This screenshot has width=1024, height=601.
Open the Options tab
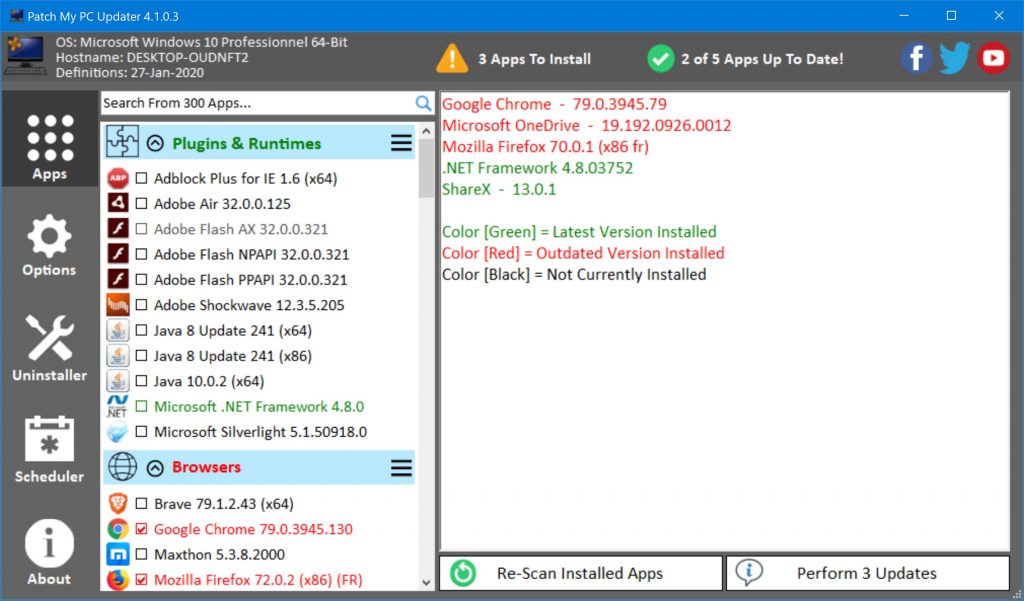pyautogui.click(x=50, y=246)
